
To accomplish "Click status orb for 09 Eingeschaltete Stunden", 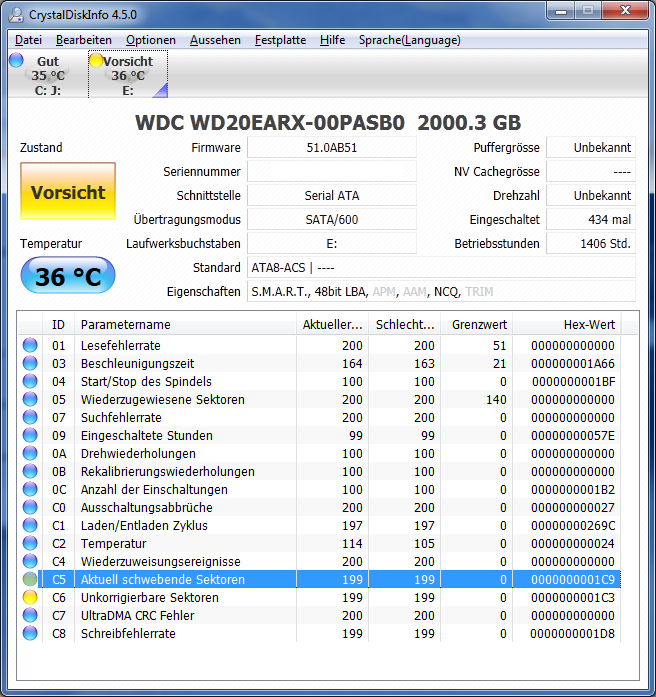I will (30, 435).
